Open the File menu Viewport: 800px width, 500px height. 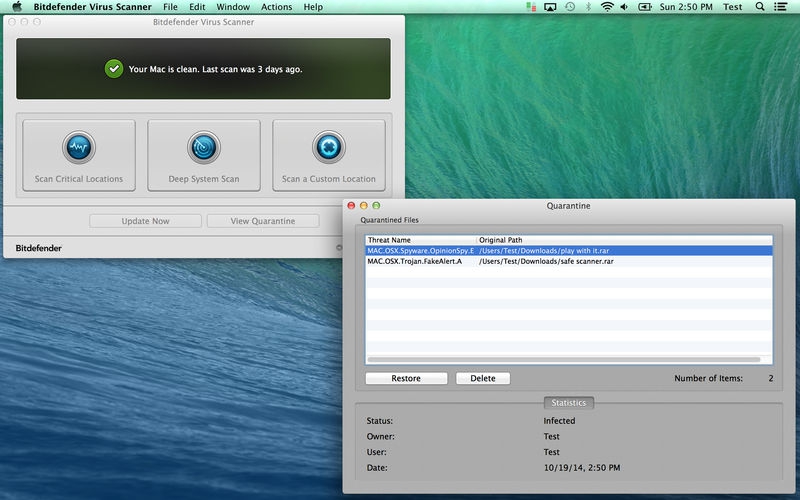pos(171,7)
